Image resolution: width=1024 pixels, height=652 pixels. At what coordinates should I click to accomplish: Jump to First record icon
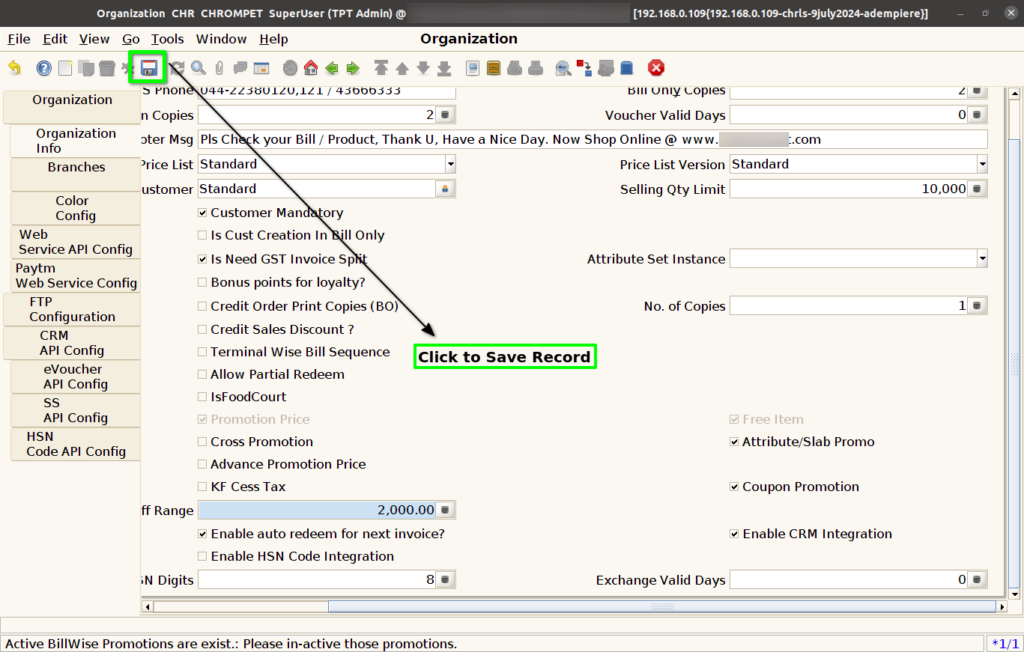[381, 68]
